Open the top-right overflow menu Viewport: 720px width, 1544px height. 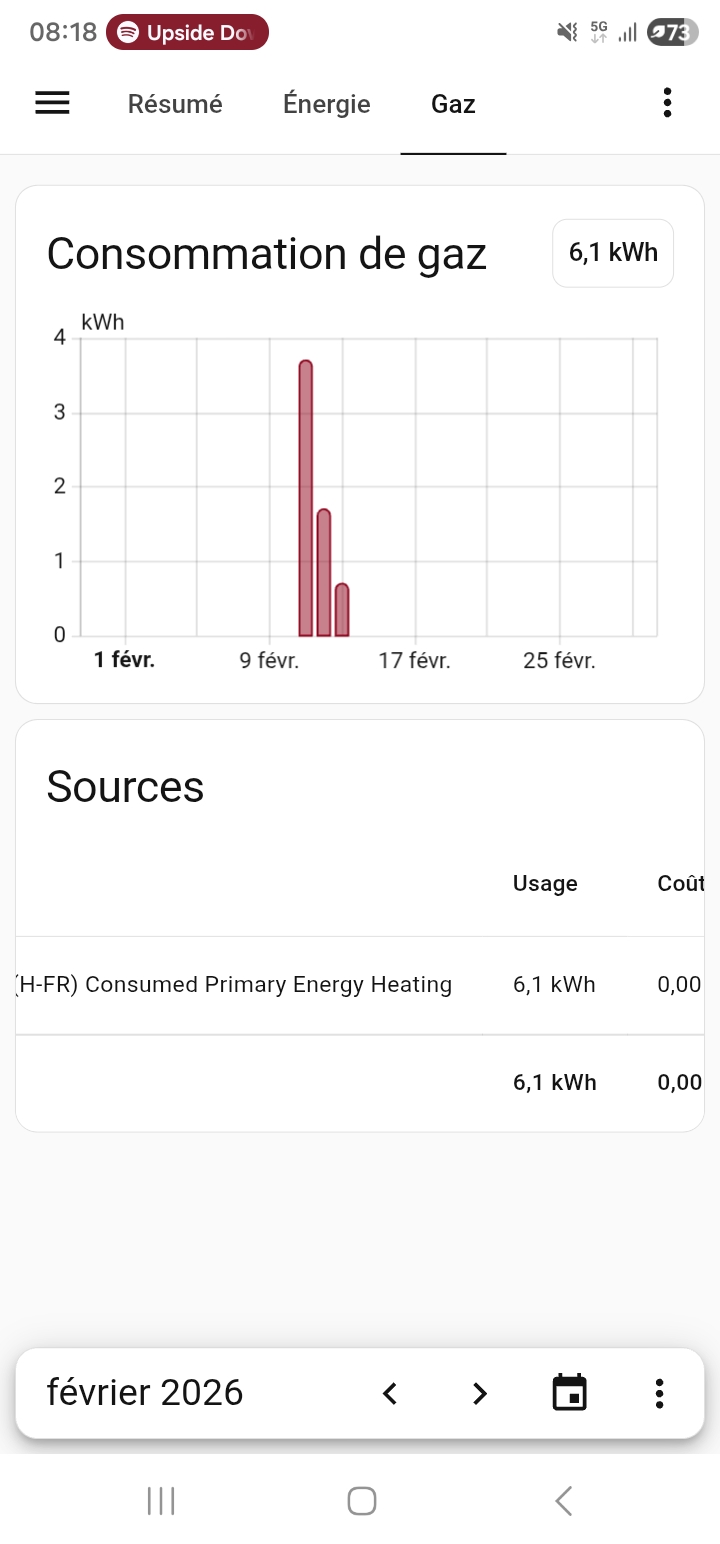(667, 103)
